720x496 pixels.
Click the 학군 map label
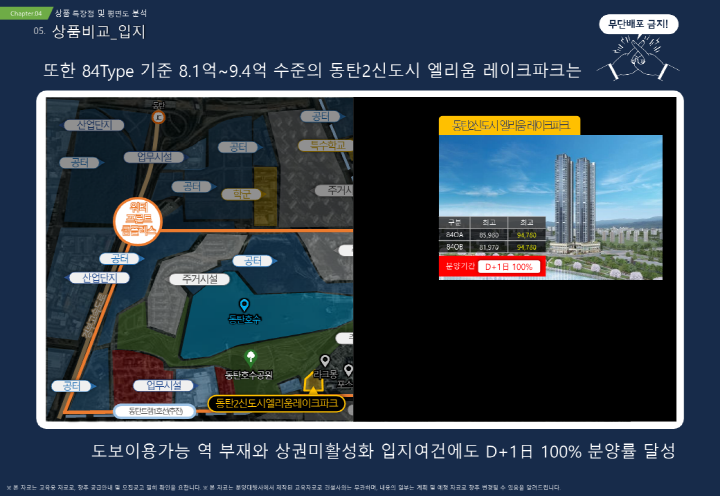tap(242, 194)
